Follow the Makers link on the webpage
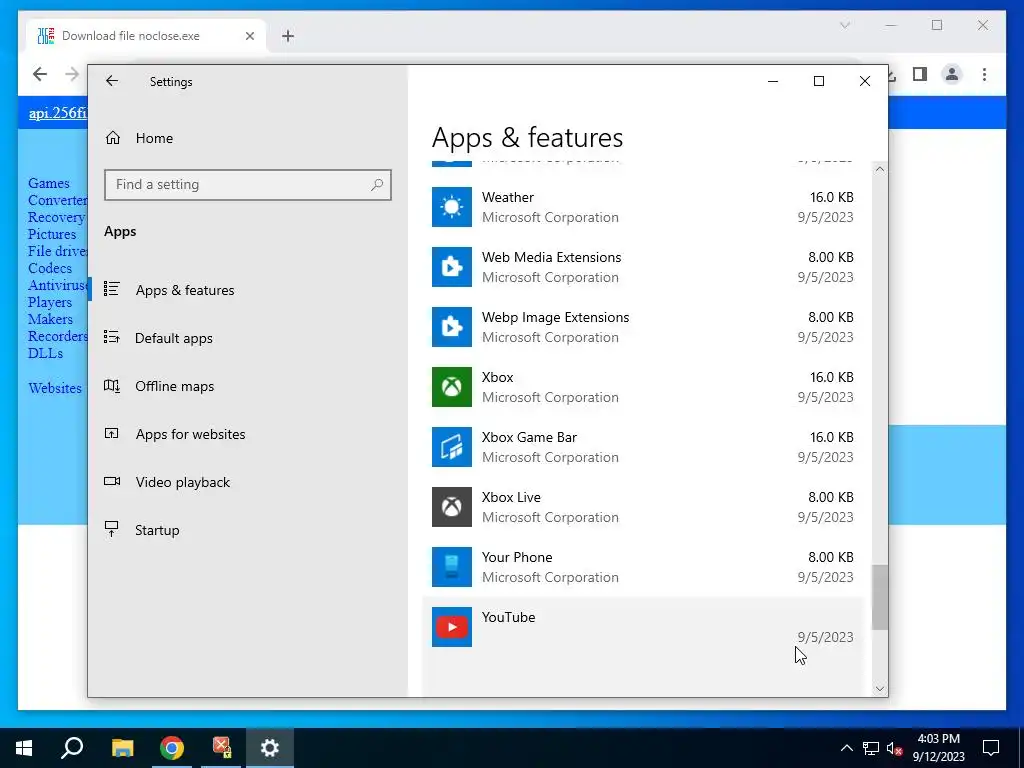 pyautogui.click(x=50, y=319)
